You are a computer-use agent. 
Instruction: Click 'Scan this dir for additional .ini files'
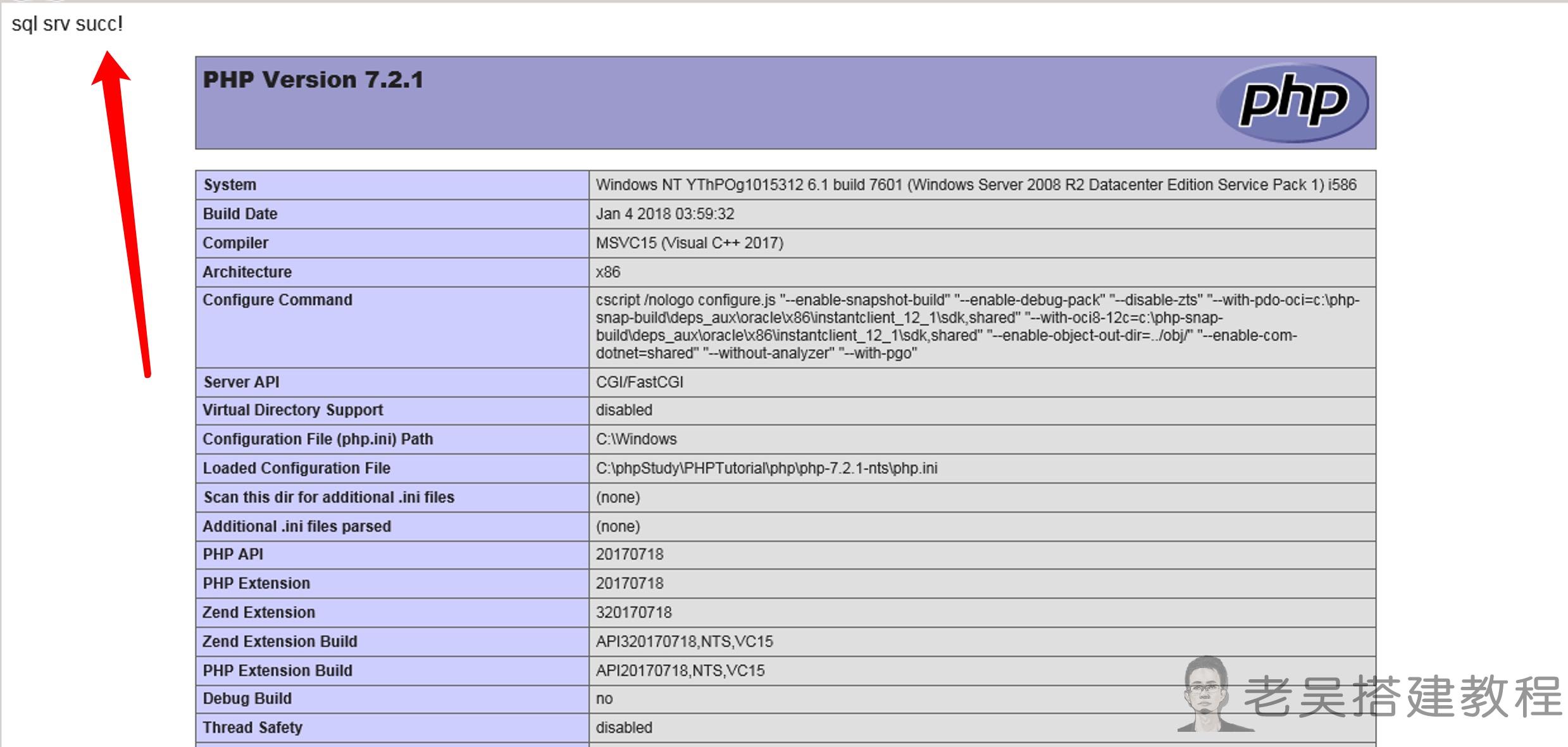pyautogui.click(x=329, y=498)
